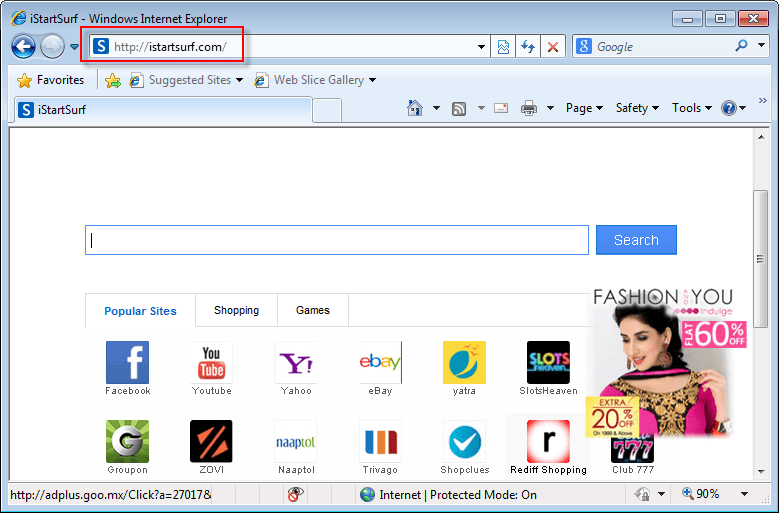Open the Page menu
This screenshot has height=513, width=779.
click(584, 108)
